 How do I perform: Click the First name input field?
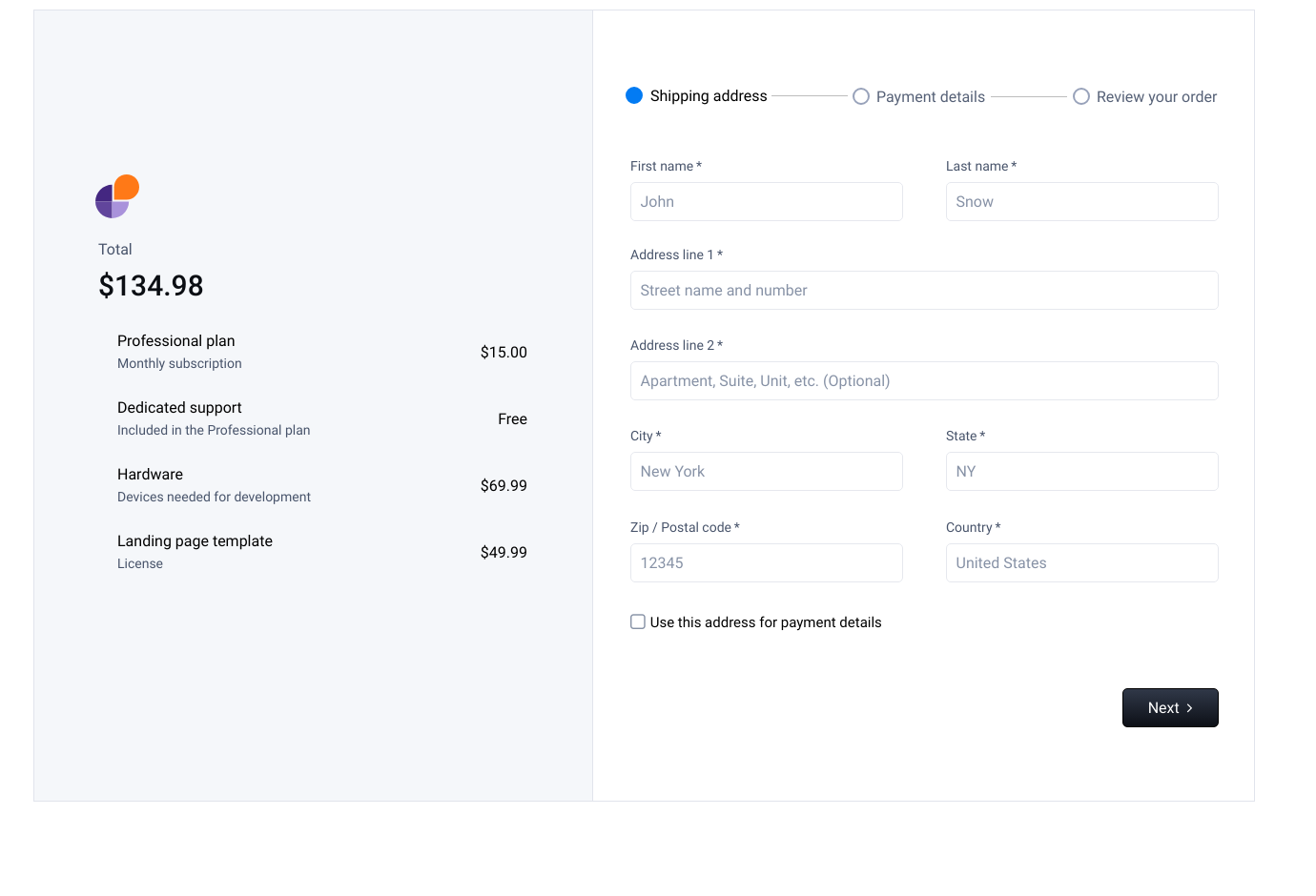point(767,201)
